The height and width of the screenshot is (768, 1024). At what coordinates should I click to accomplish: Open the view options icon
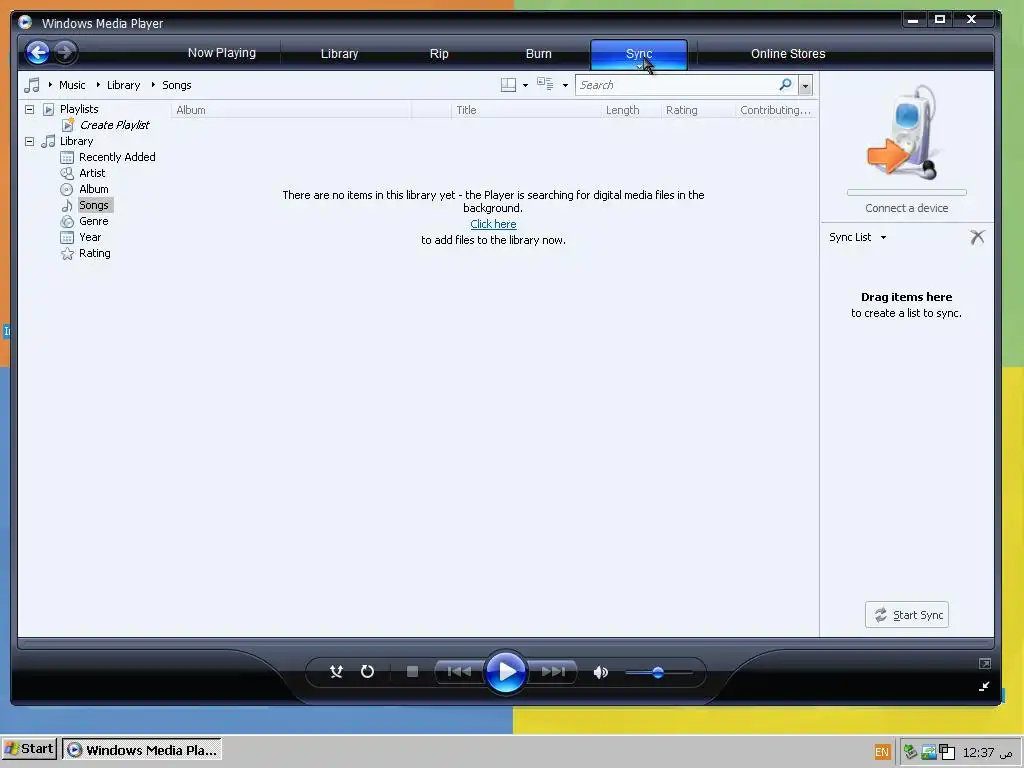pyautogui.click(x=545, y=84)
